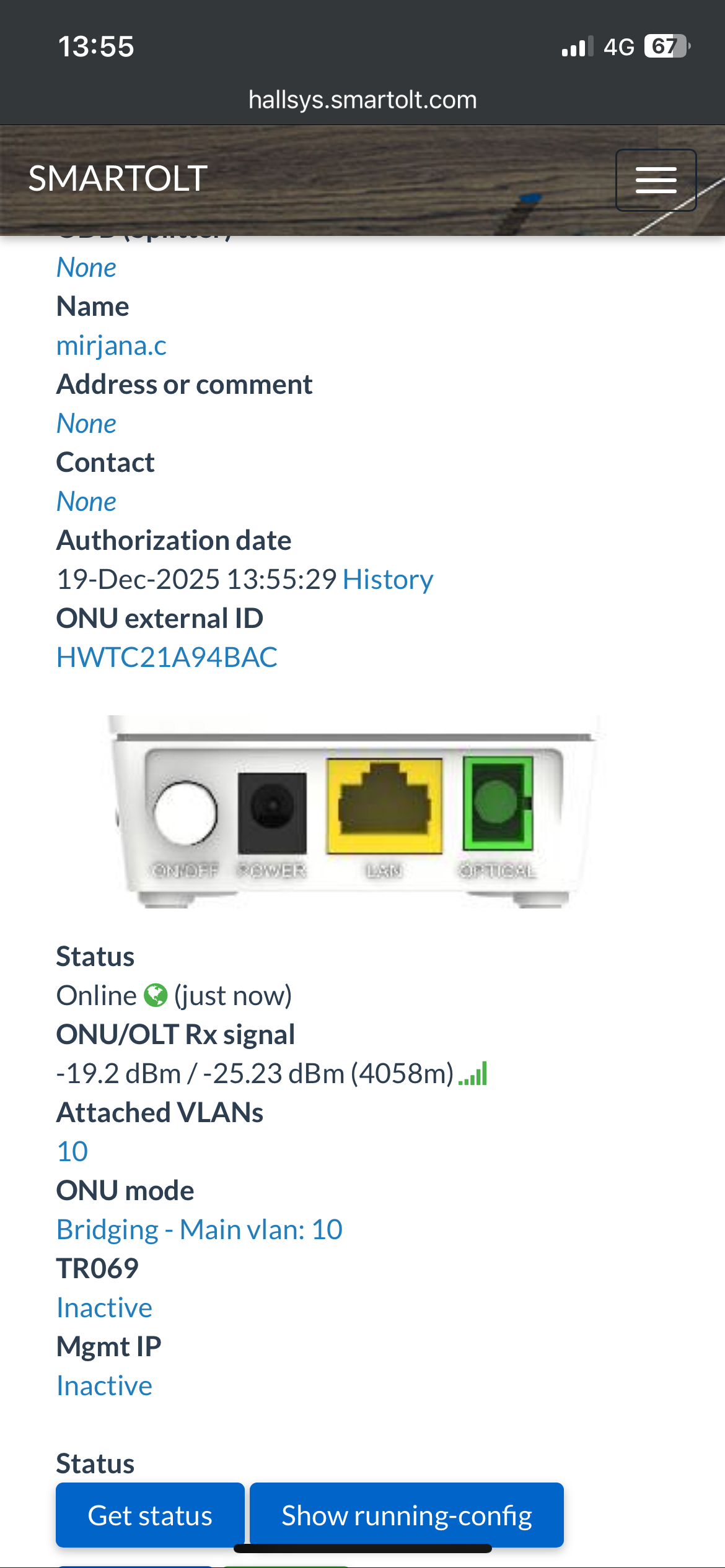Image resolution: width=725 pixels, height=1568 pixels.
Task: Click the green online globe status icon
Action: click(156, 996)
